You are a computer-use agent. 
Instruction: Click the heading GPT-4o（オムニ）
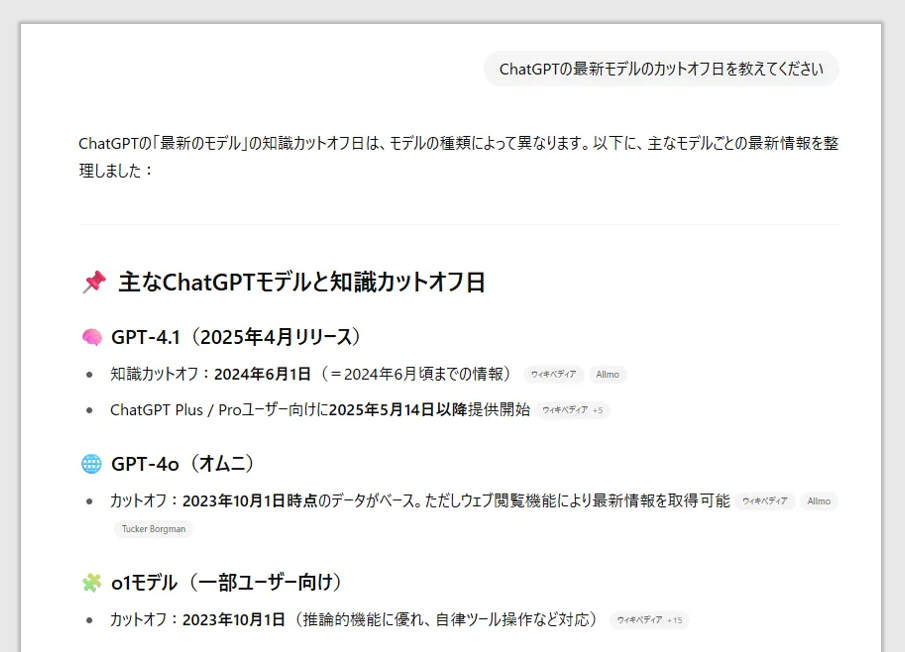pyautogui.click(x=183, y=464)
